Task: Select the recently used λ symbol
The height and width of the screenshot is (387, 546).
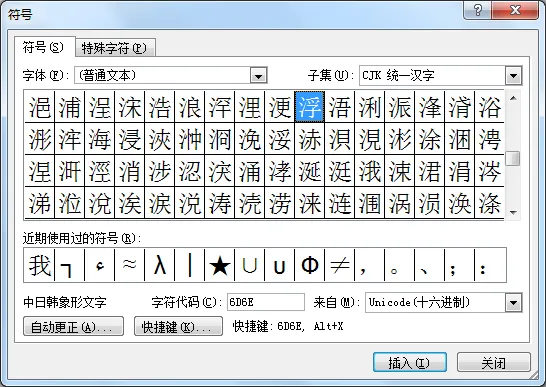Action: pyautogui.click(x=160, y=265)
